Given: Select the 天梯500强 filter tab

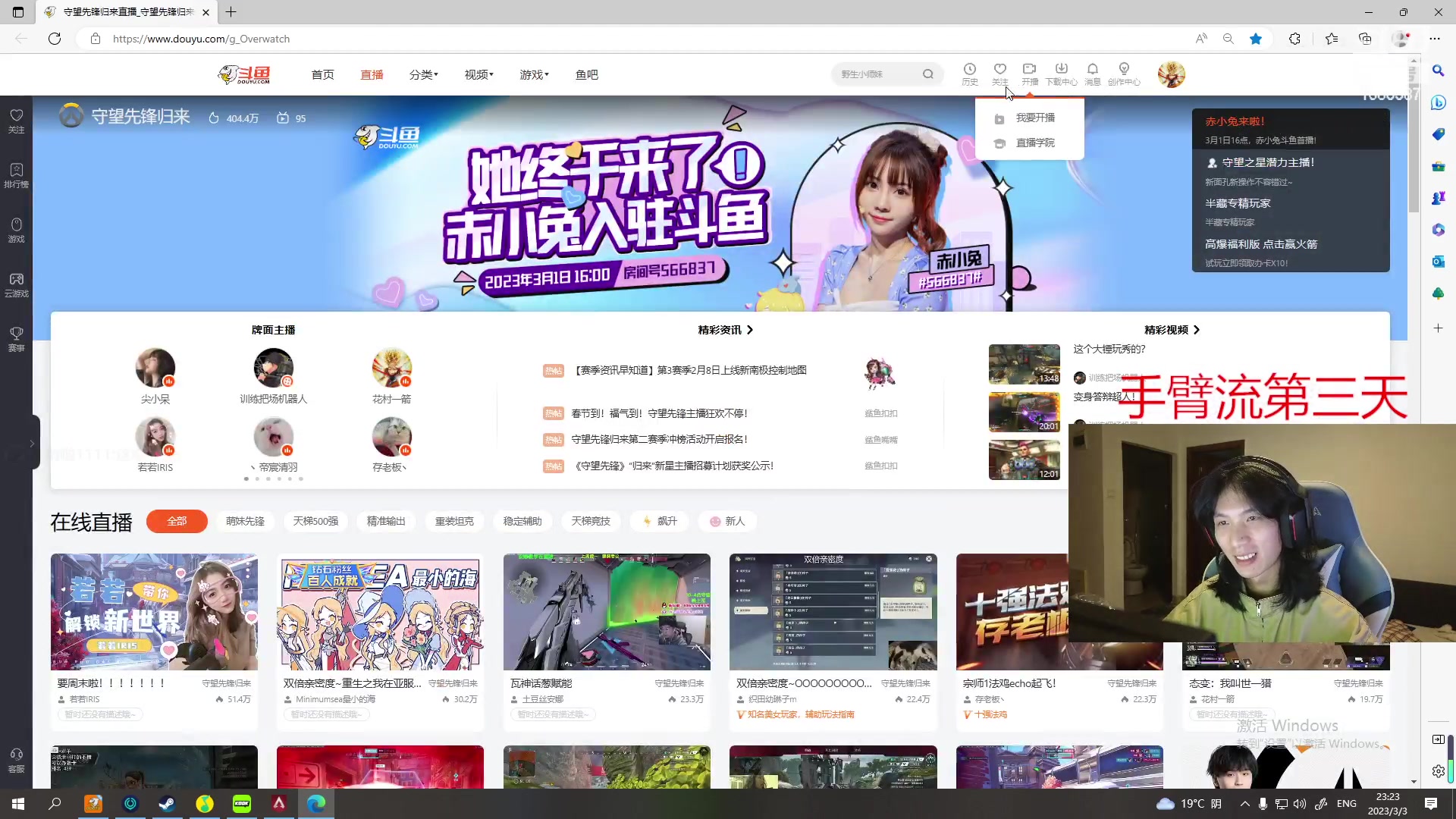Looking at the screenshot, I should (315, 521).
